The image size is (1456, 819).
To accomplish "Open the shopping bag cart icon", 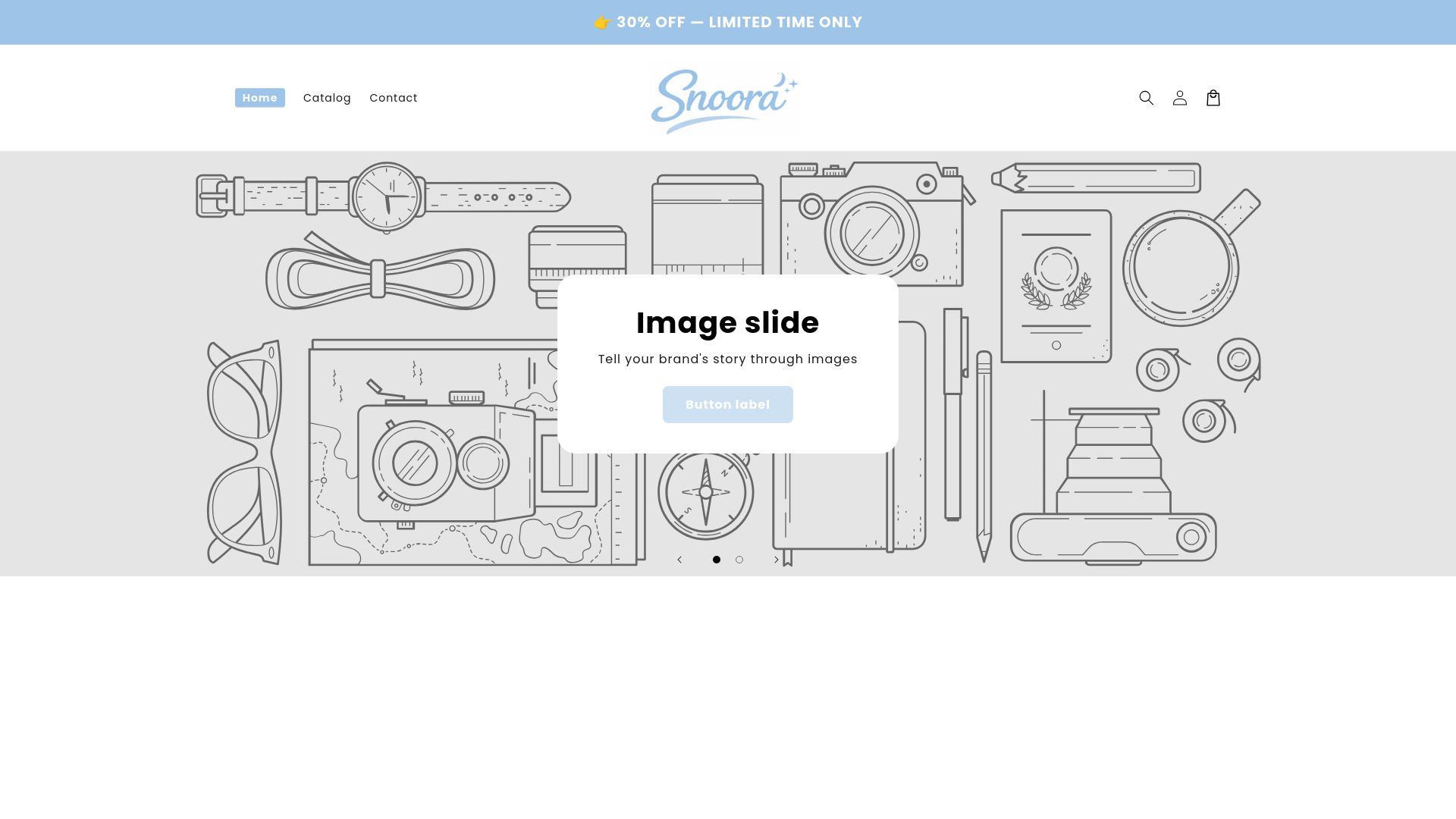I will (1213, 98).
